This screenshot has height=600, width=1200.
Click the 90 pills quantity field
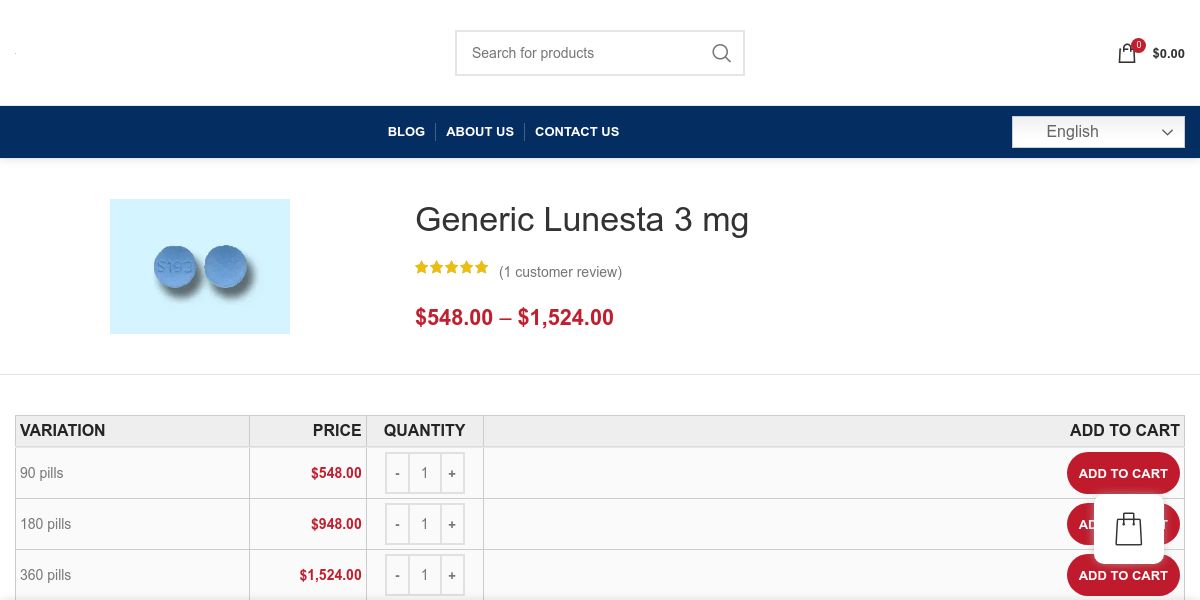coord(424,473)
